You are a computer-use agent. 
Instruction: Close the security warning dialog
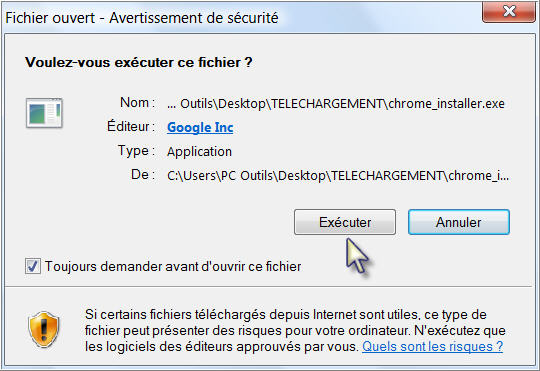coord(509,11)
